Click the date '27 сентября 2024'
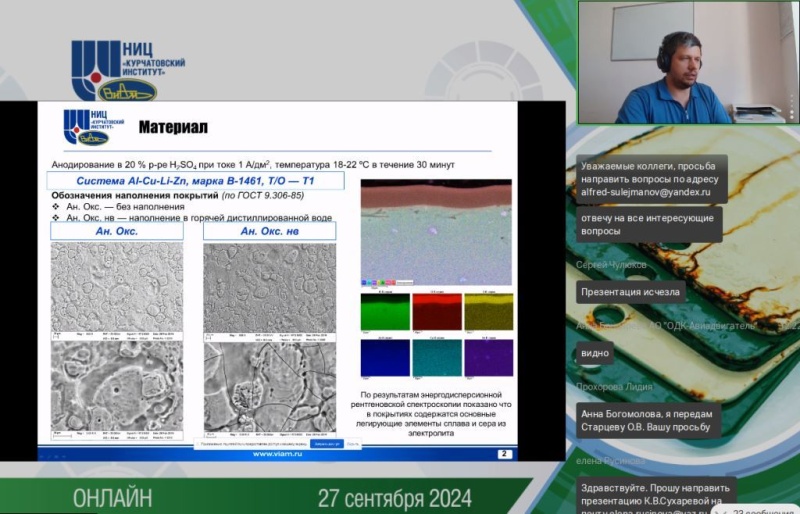 coord(394,498)
